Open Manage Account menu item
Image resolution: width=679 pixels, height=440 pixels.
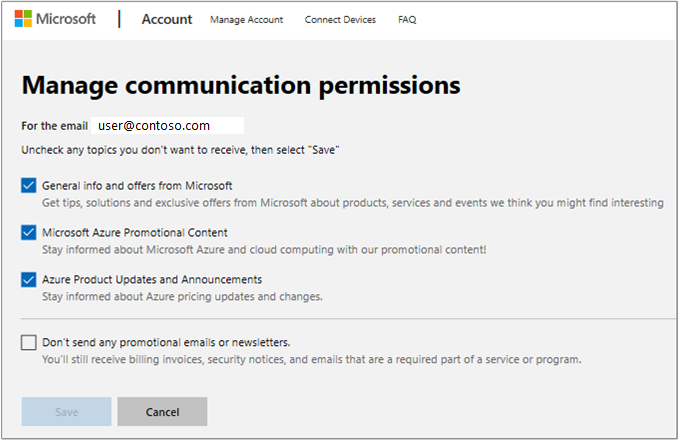tap(246, 20)
